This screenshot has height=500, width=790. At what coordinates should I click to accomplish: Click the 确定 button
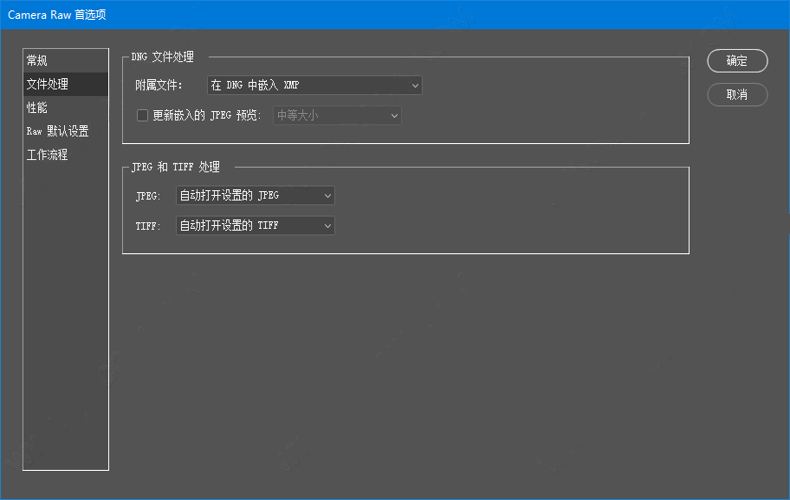737,61
